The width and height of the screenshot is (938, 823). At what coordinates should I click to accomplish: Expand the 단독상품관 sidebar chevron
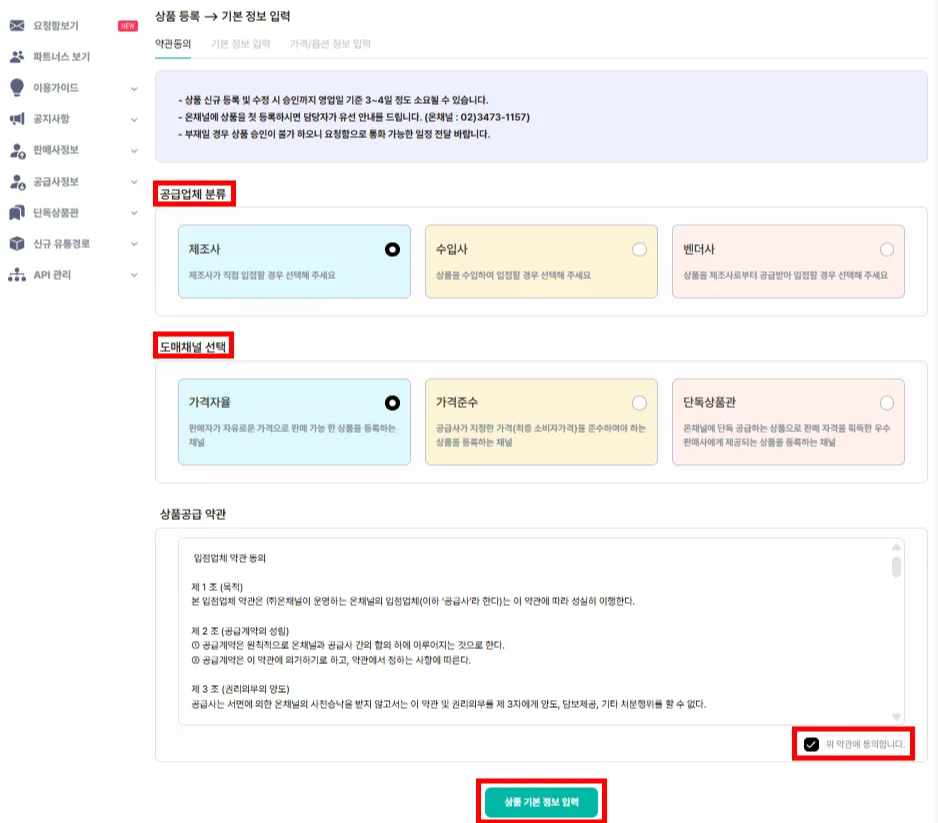[134, 213]
